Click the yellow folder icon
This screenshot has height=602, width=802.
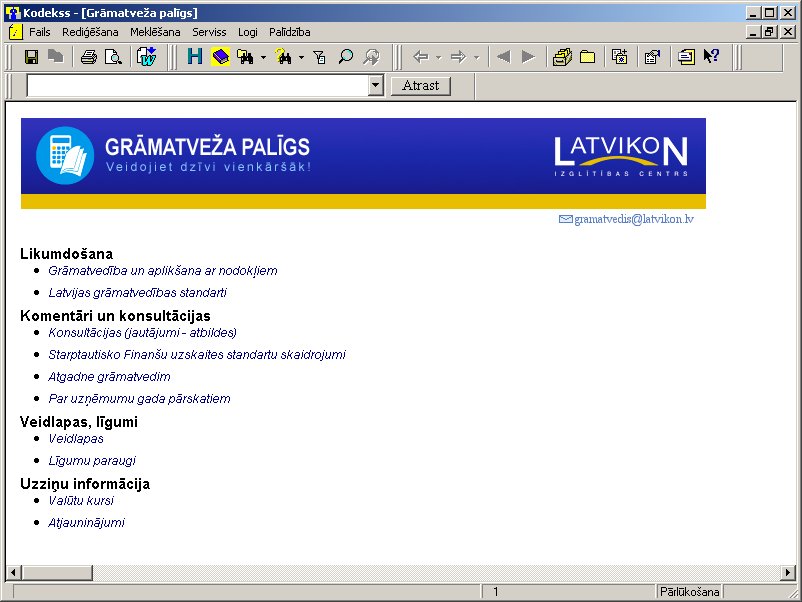pyautogui.click(x=587, y=57)
